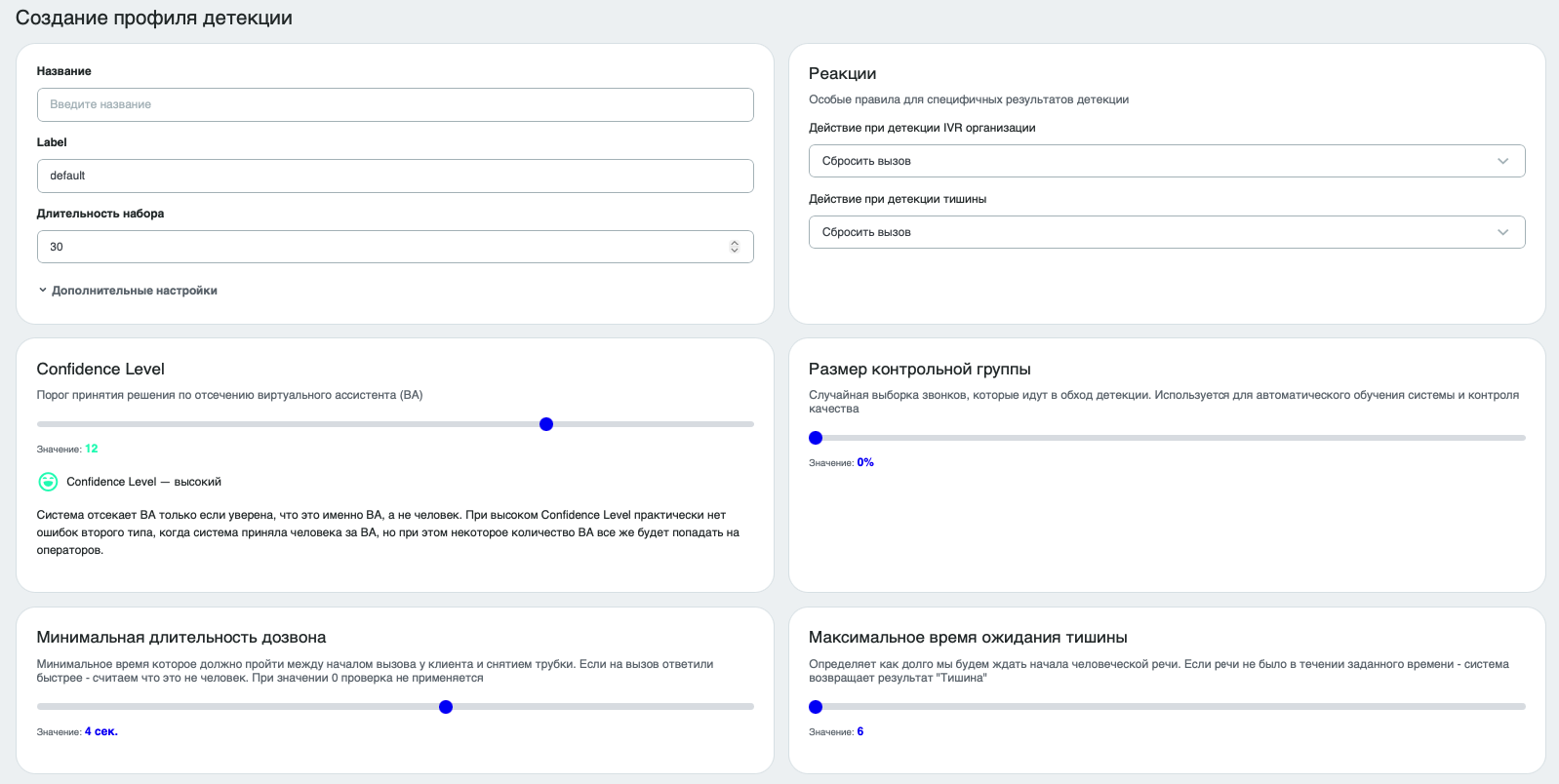This screenshot has width=1559, height=784.
Task: Click the Размер контрольной группы slider handle
Action: tap(816, 438)
